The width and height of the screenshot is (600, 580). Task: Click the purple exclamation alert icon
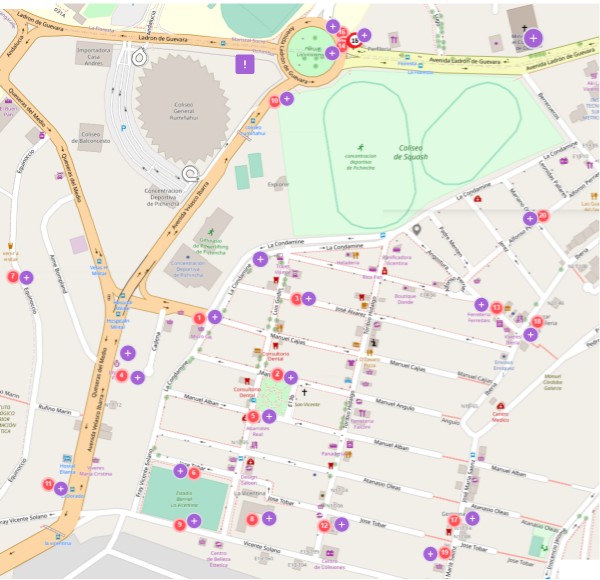click(x=245, y=65)
